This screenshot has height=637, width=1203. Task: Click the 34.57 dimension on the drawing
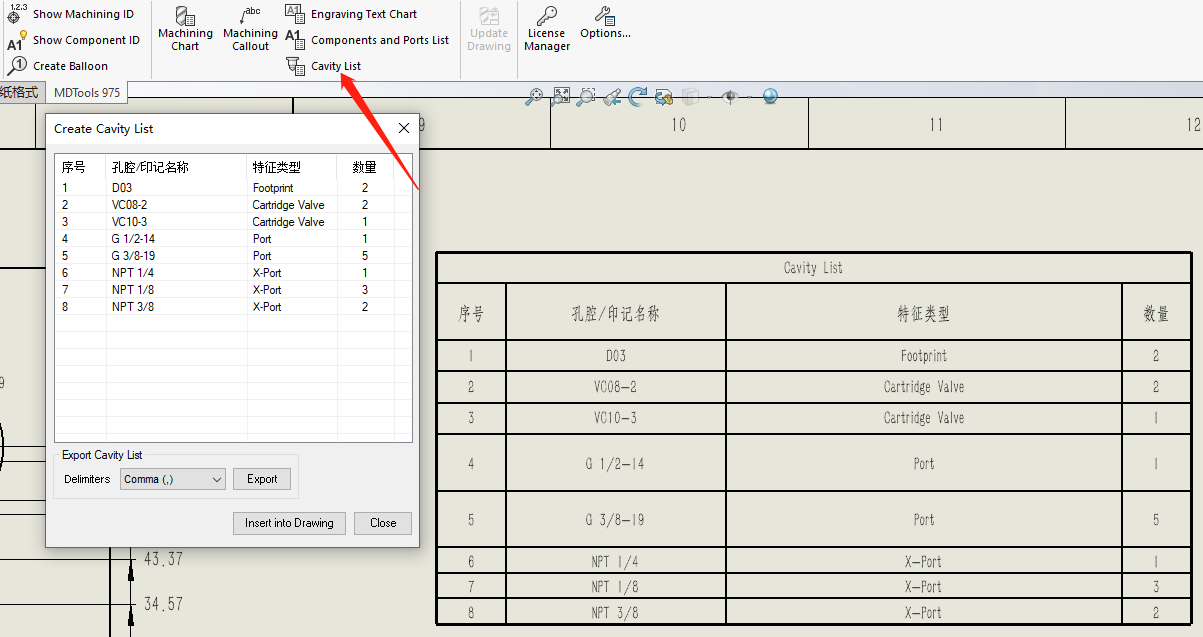163,604
